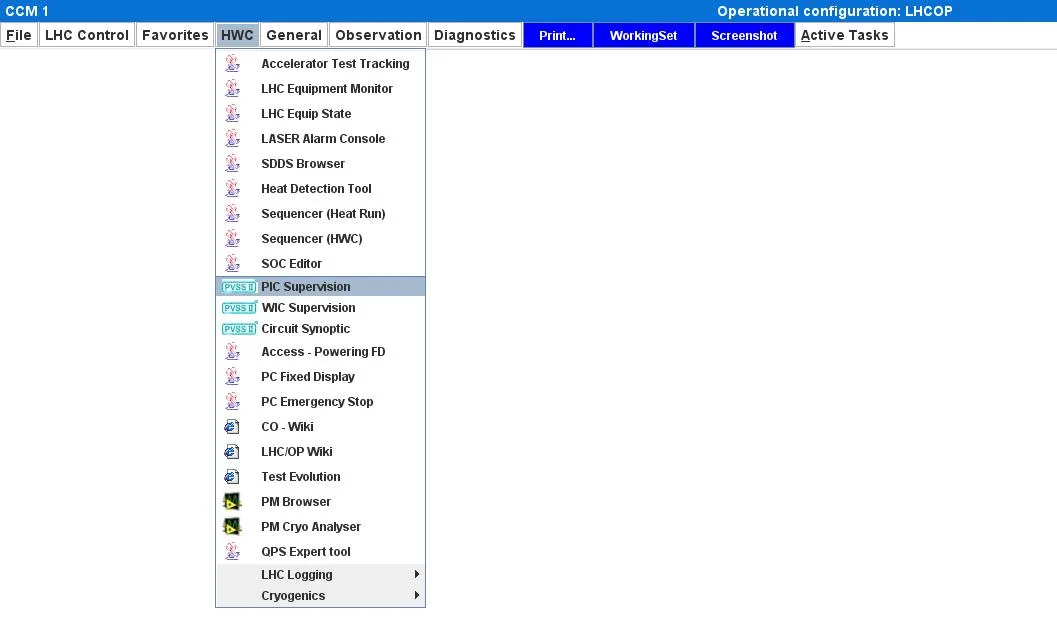Image resolution: width=1057 pixels, height=629 pixels.
Task: Expand the Cryogenics submenu arrow
Action: coord(416,596)
